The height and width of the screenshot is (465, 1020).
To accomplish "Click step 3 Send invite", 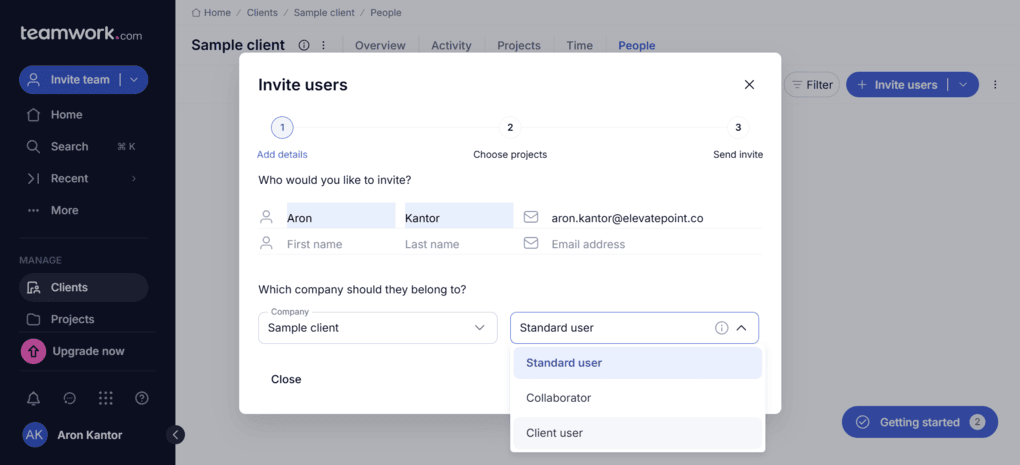I will click(x=738, y=139).
